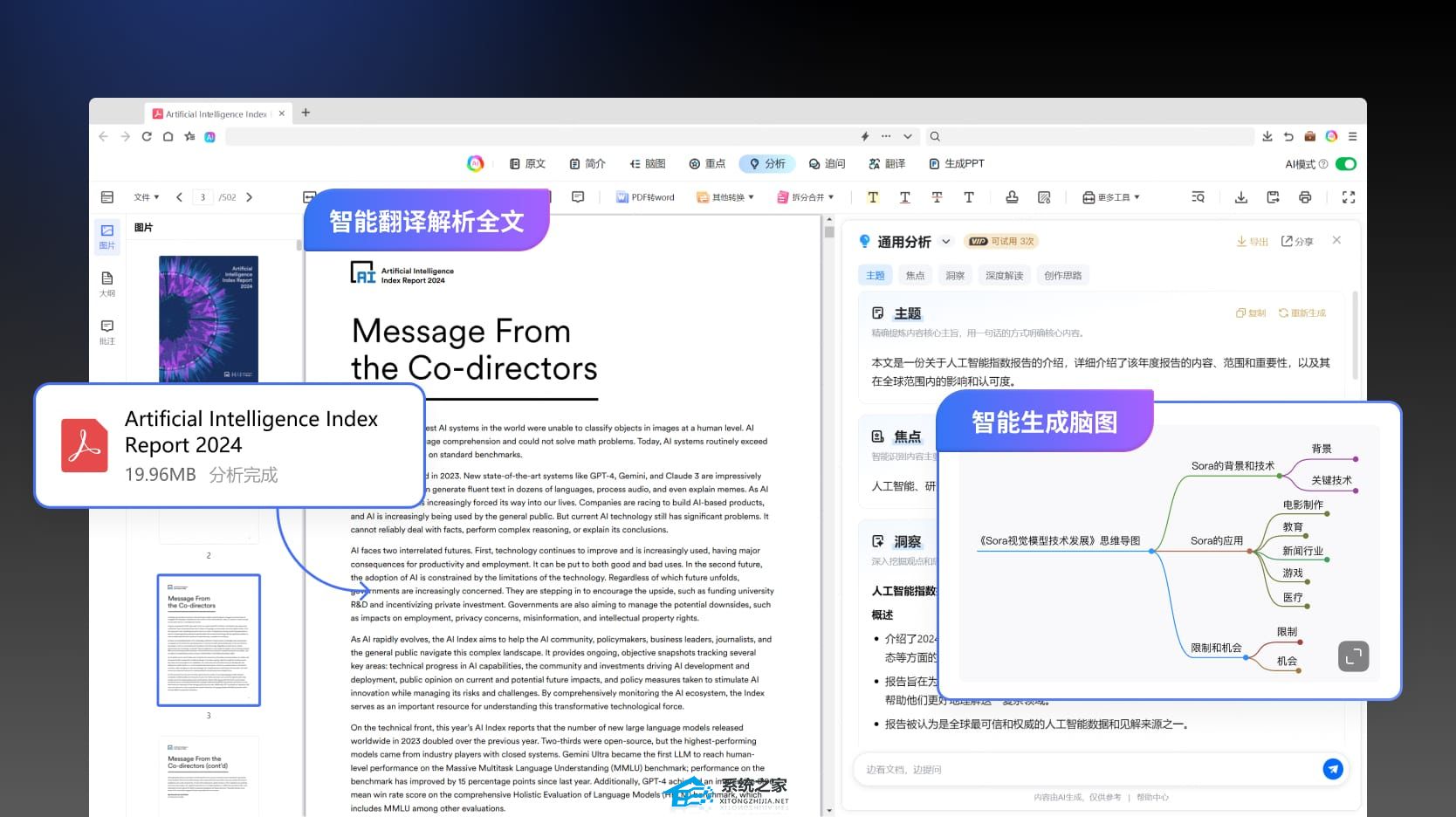Viewport: 1456px width, 817px height.
Task: Switch to the 简介 tab
Action: point(587,164)
